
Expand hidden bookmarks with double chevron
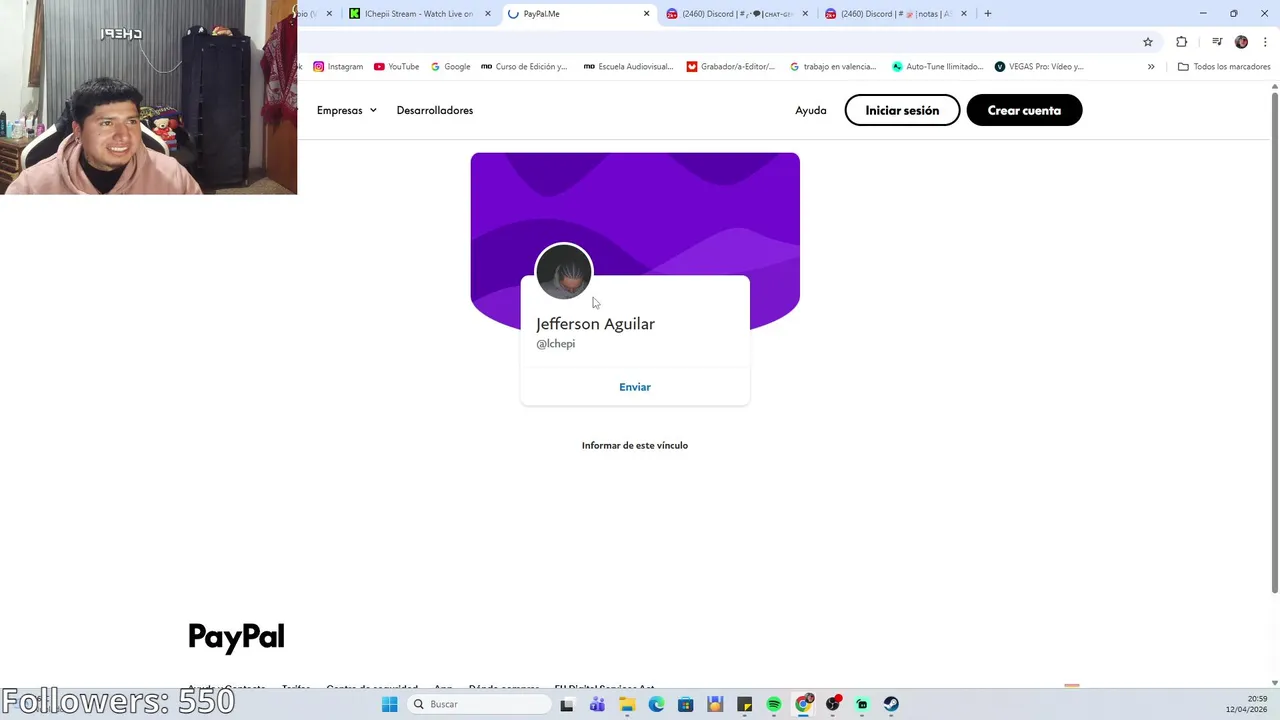[x=1151, y=67]
